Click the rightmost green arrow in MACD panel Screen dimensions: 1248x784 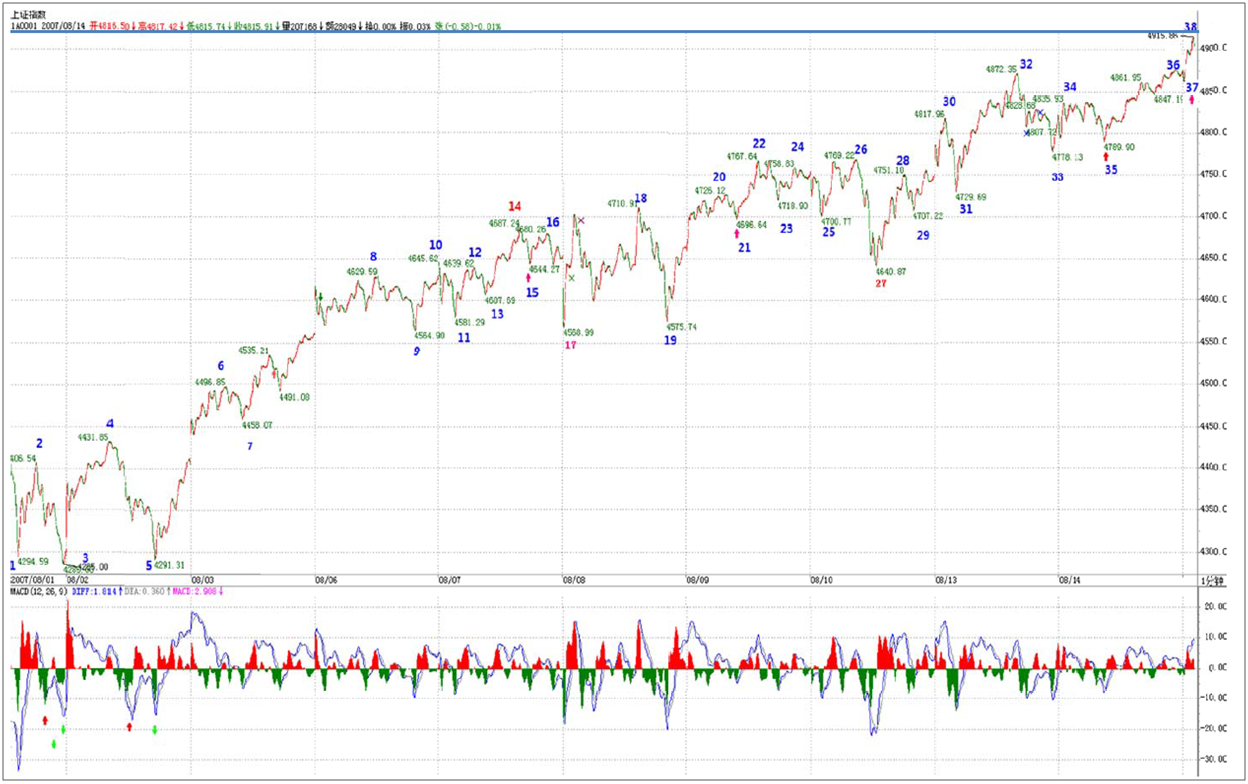pos(155,730)
